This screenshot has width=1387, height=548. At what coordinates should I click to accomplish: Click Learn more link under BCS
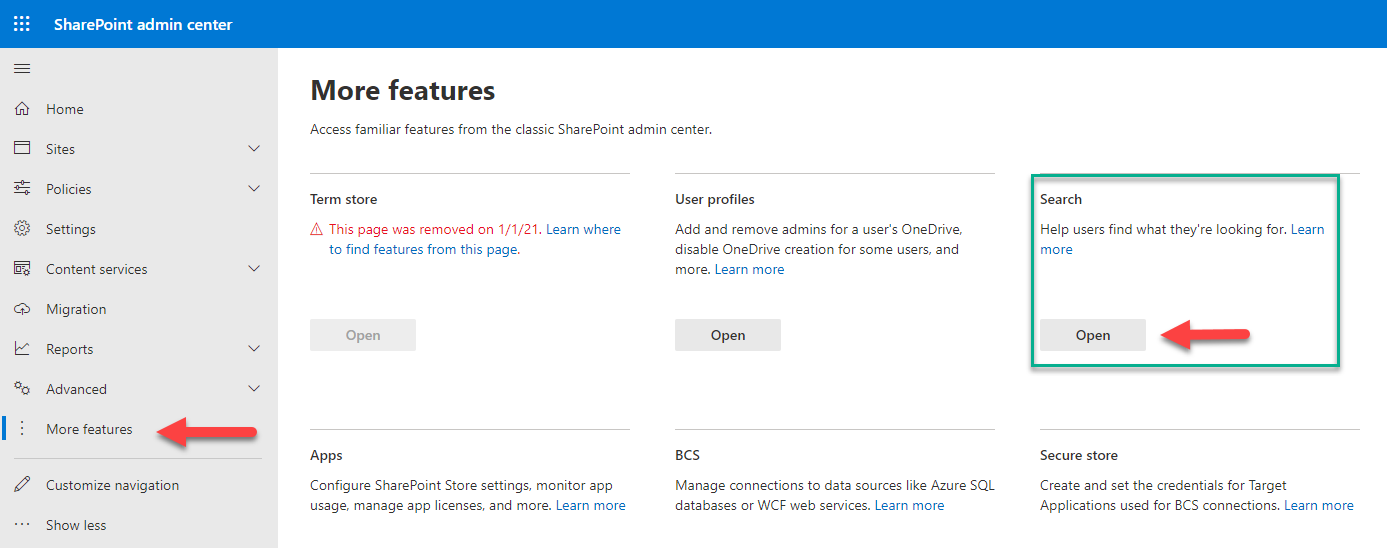coord(909,506)
